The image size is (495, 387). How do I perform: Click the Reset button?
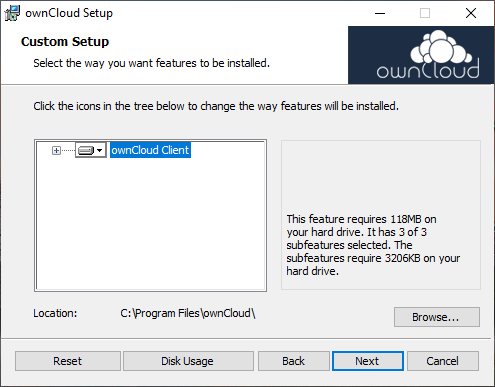68,361
